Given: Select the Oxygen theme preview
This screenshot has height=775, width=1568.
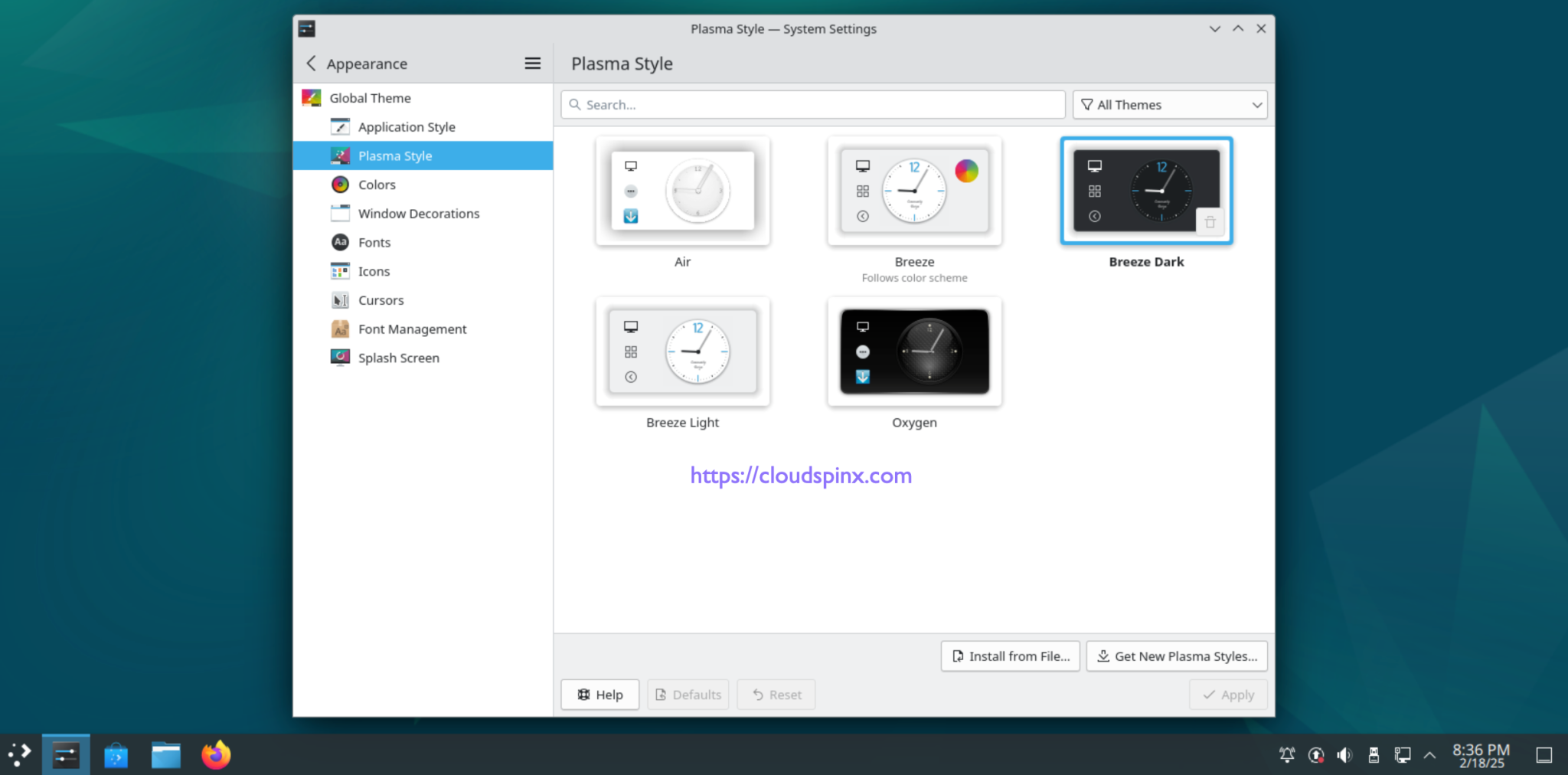Looking at the screenshot, I should (913, 352).
